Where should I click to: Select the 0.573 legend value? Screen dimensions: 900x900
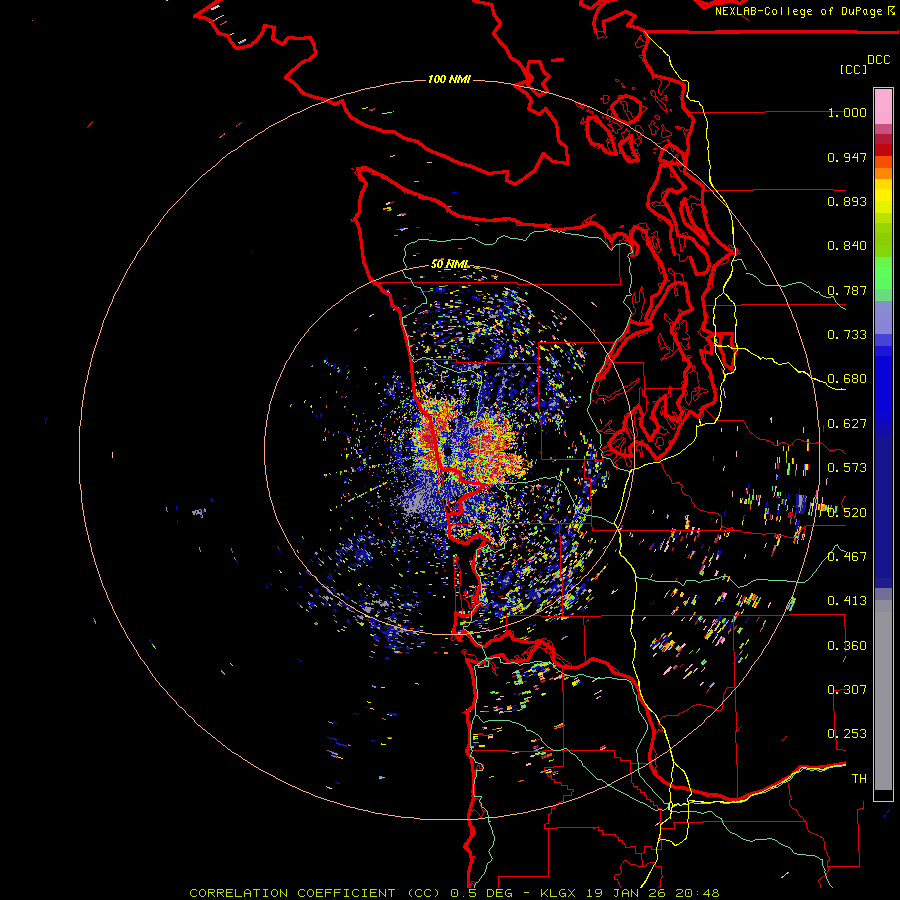coord(847,468)
